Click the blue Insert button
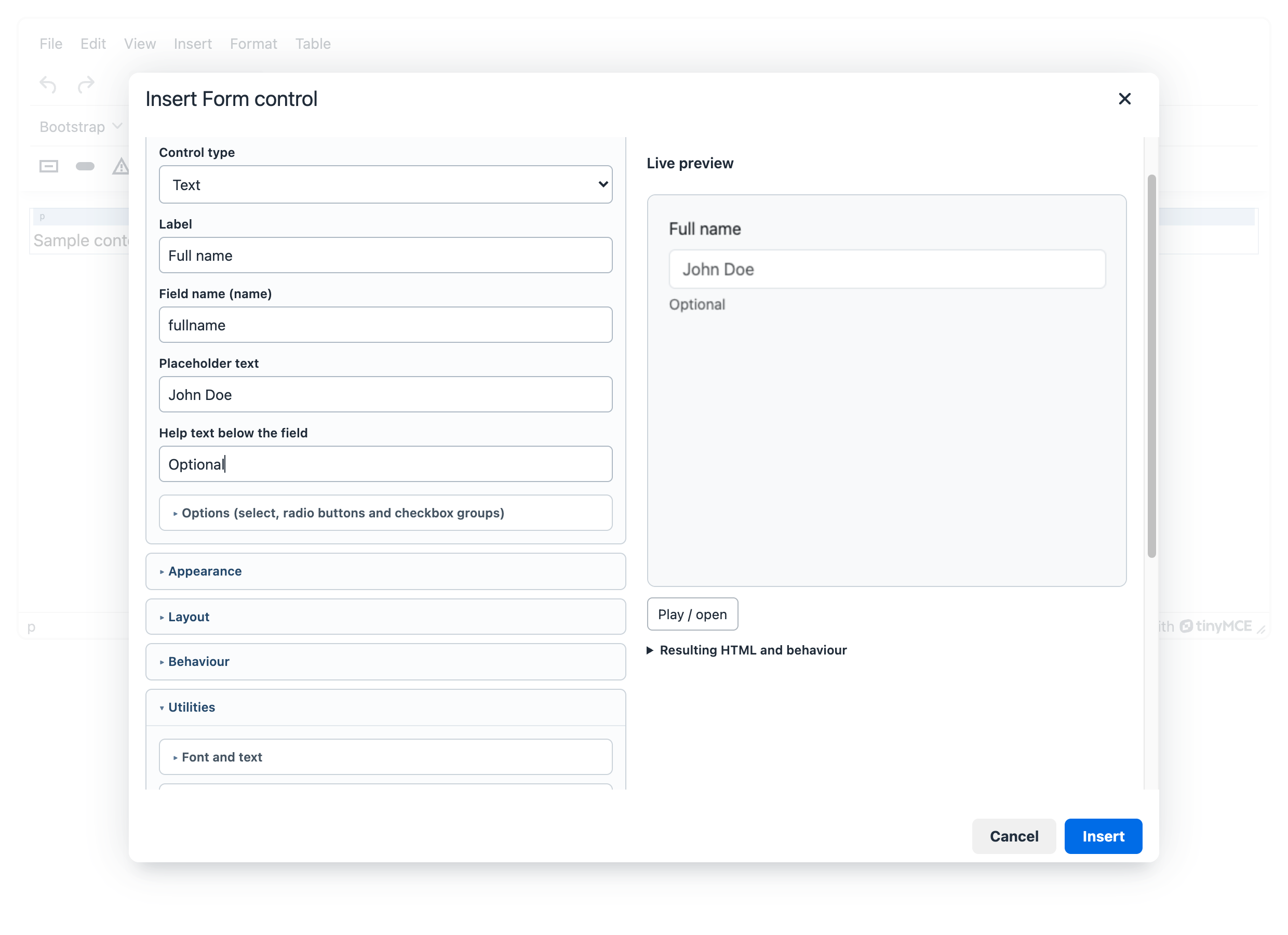This screenshot has height=935, width=1288. (x=1103, y=836)
